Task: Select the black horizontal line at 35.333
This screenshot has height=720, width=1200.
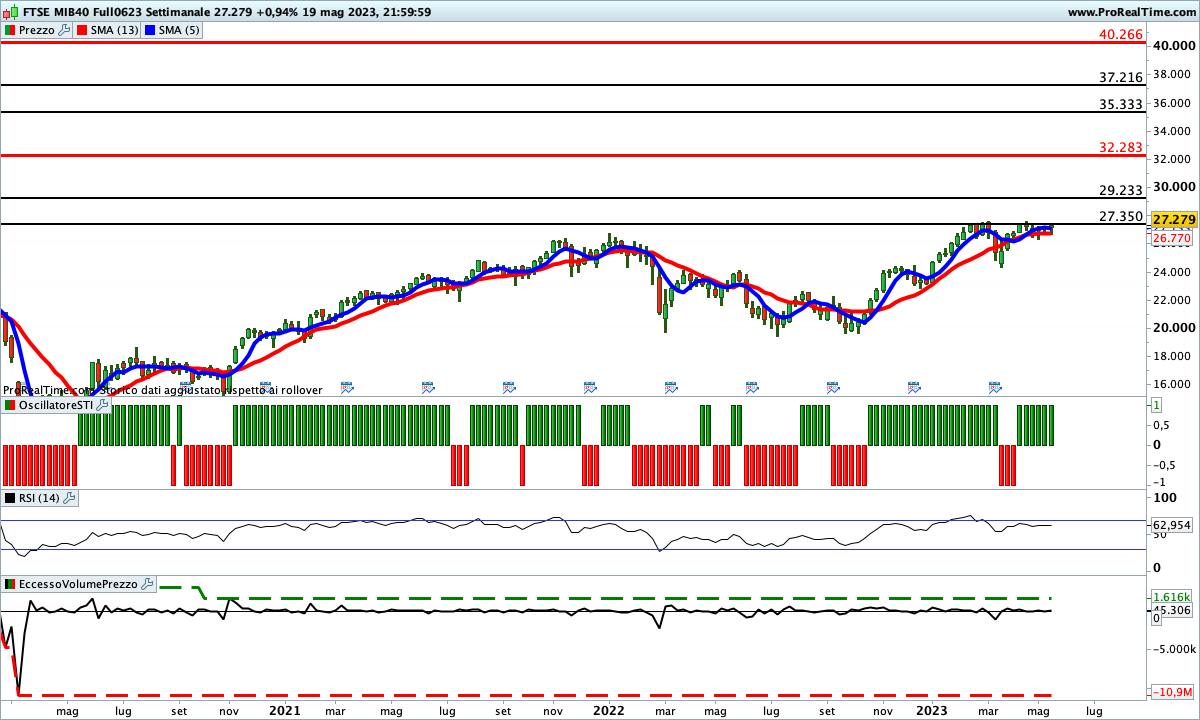Action: pos(574,112)
